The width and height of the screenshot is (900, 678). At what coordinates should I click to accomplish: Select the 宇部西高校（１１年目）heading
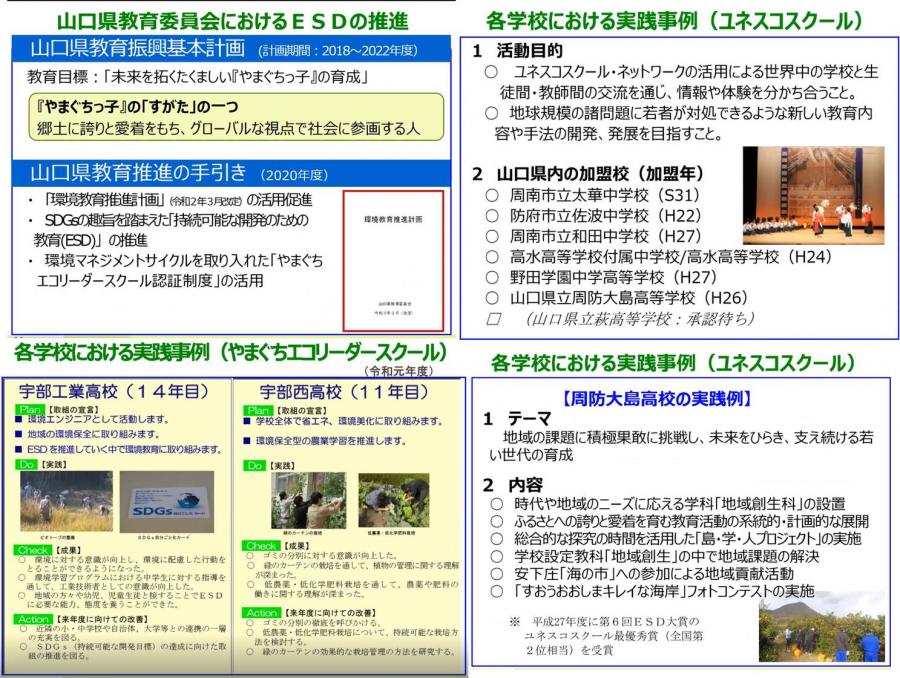pos(344,392)
